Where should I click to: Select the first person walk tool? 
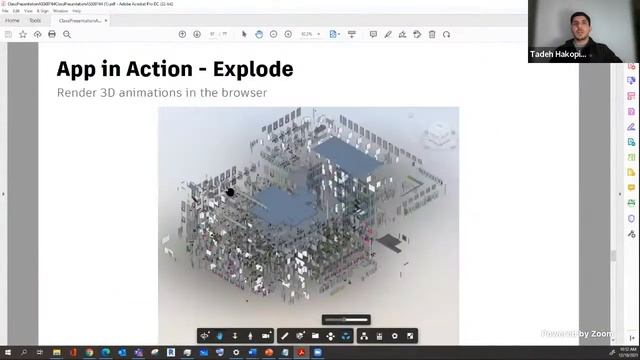coord(250,336)
